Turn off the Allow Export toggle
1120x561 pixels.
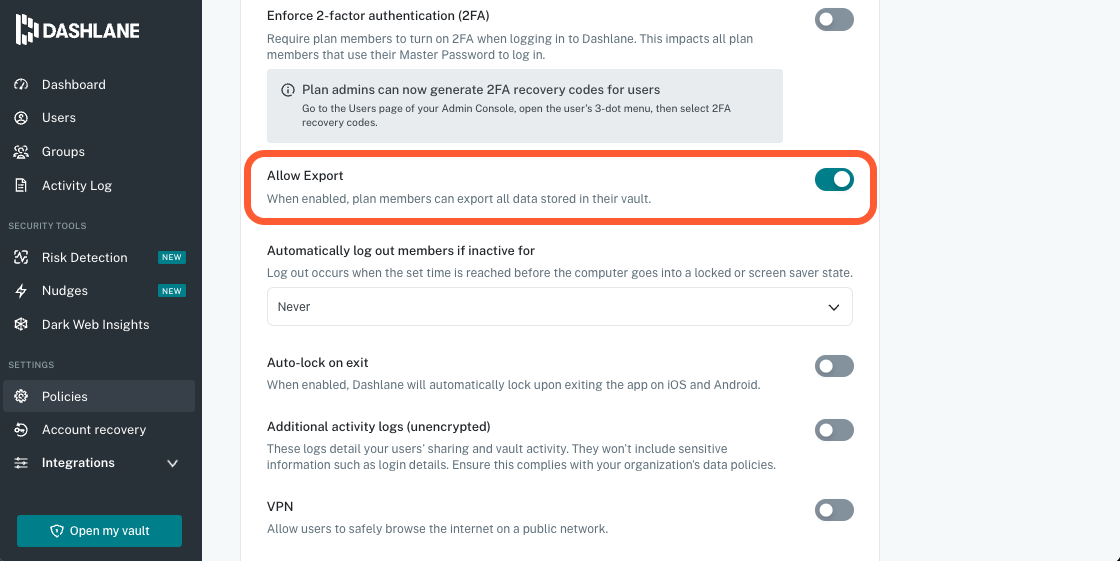834,179
